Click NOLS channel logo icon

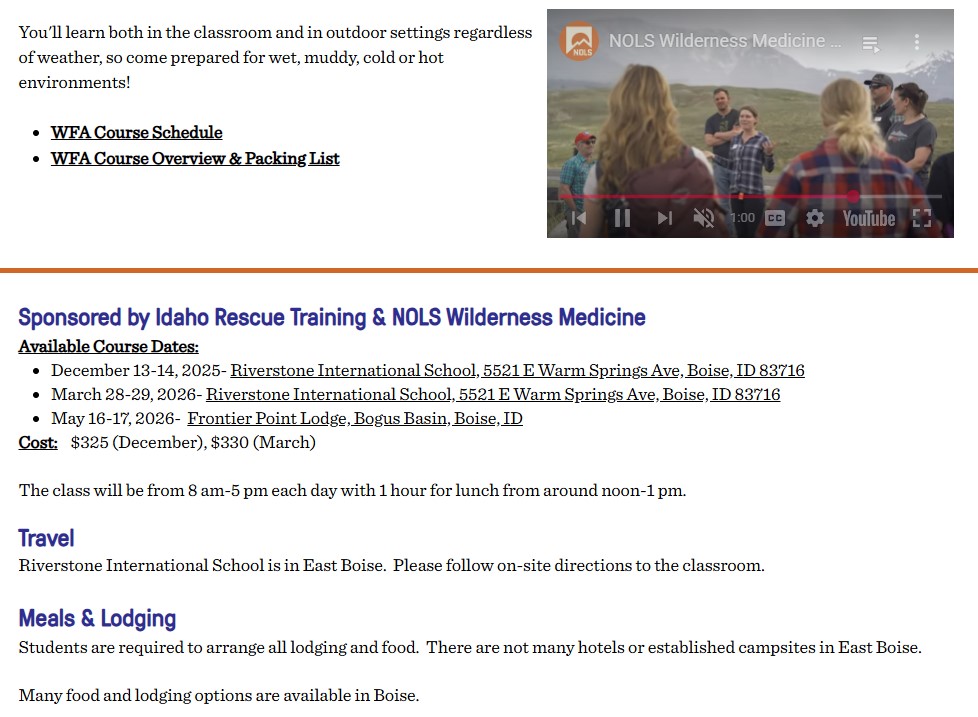click(x=579, y=42)
